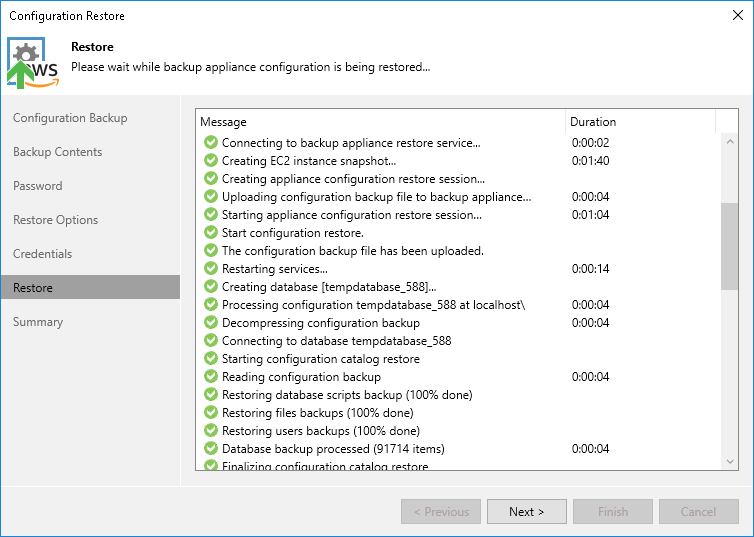Screen dimensions: 754x537
Task: Click status icon for Connecting to backup appliance restore service
Action: point(210,143)
